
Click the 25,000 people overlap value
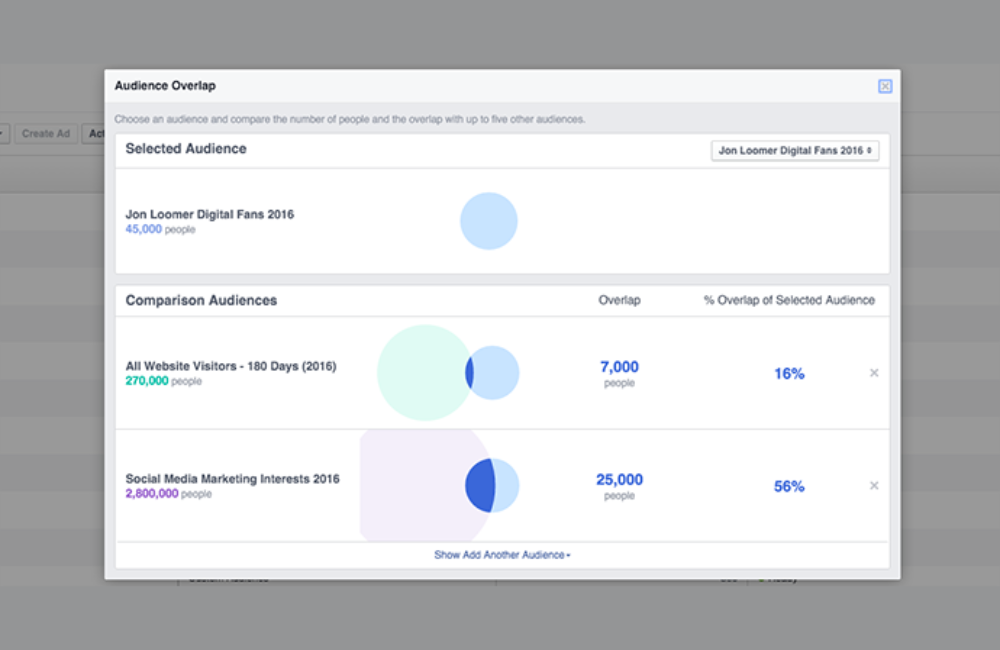[x=619, y=481]
